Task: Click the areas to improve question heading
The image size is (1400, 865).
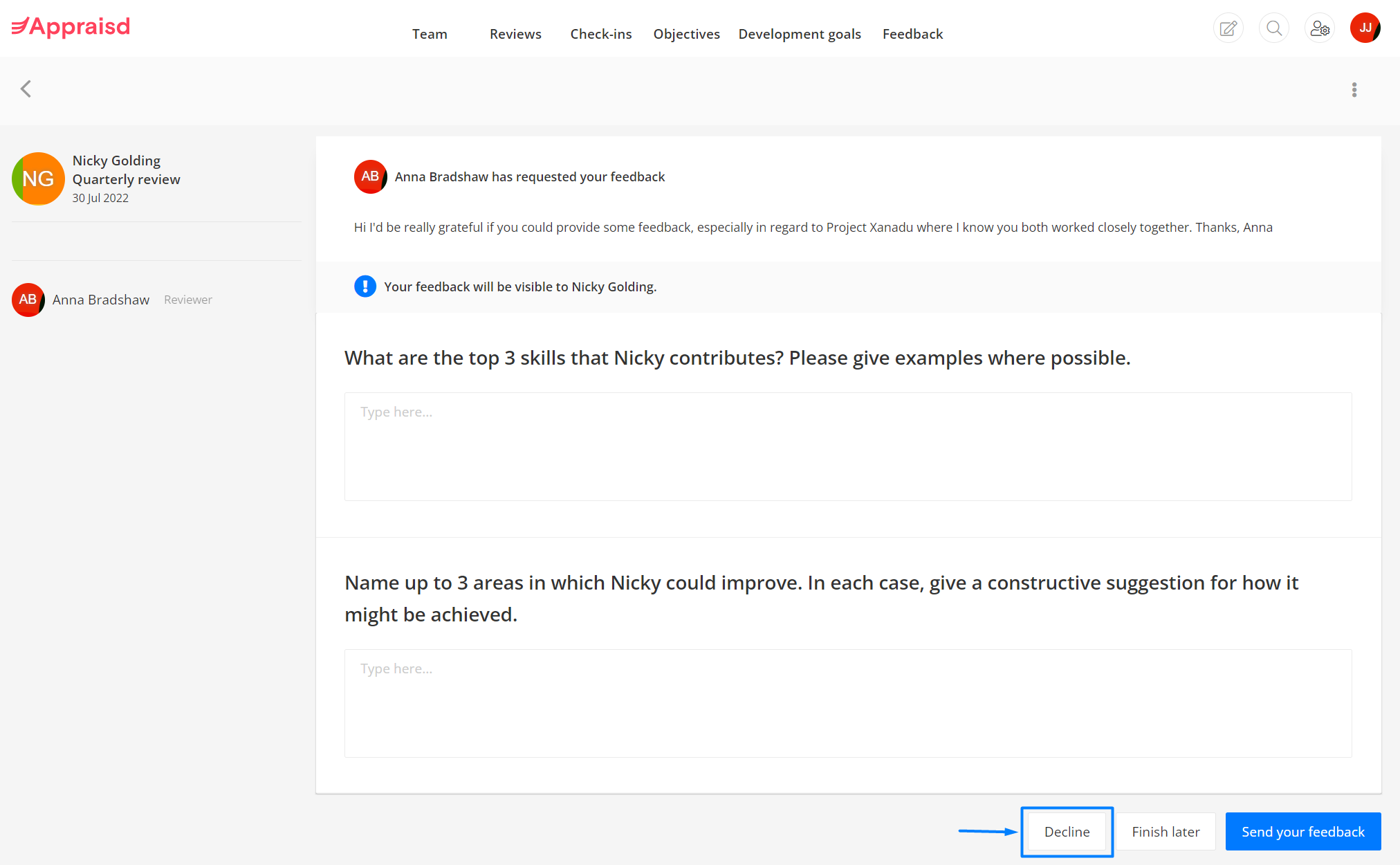Action: pos(821,599)
